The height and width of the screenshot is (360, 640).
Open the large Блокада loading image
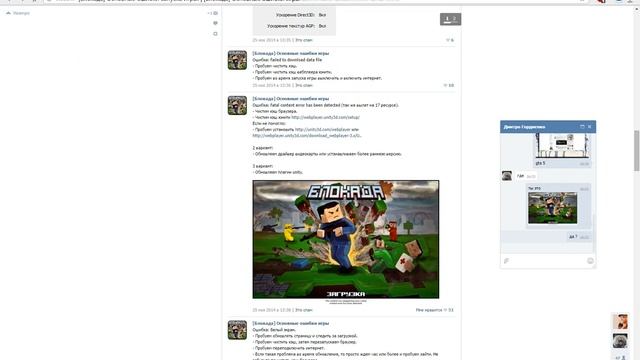pos(346,239)
